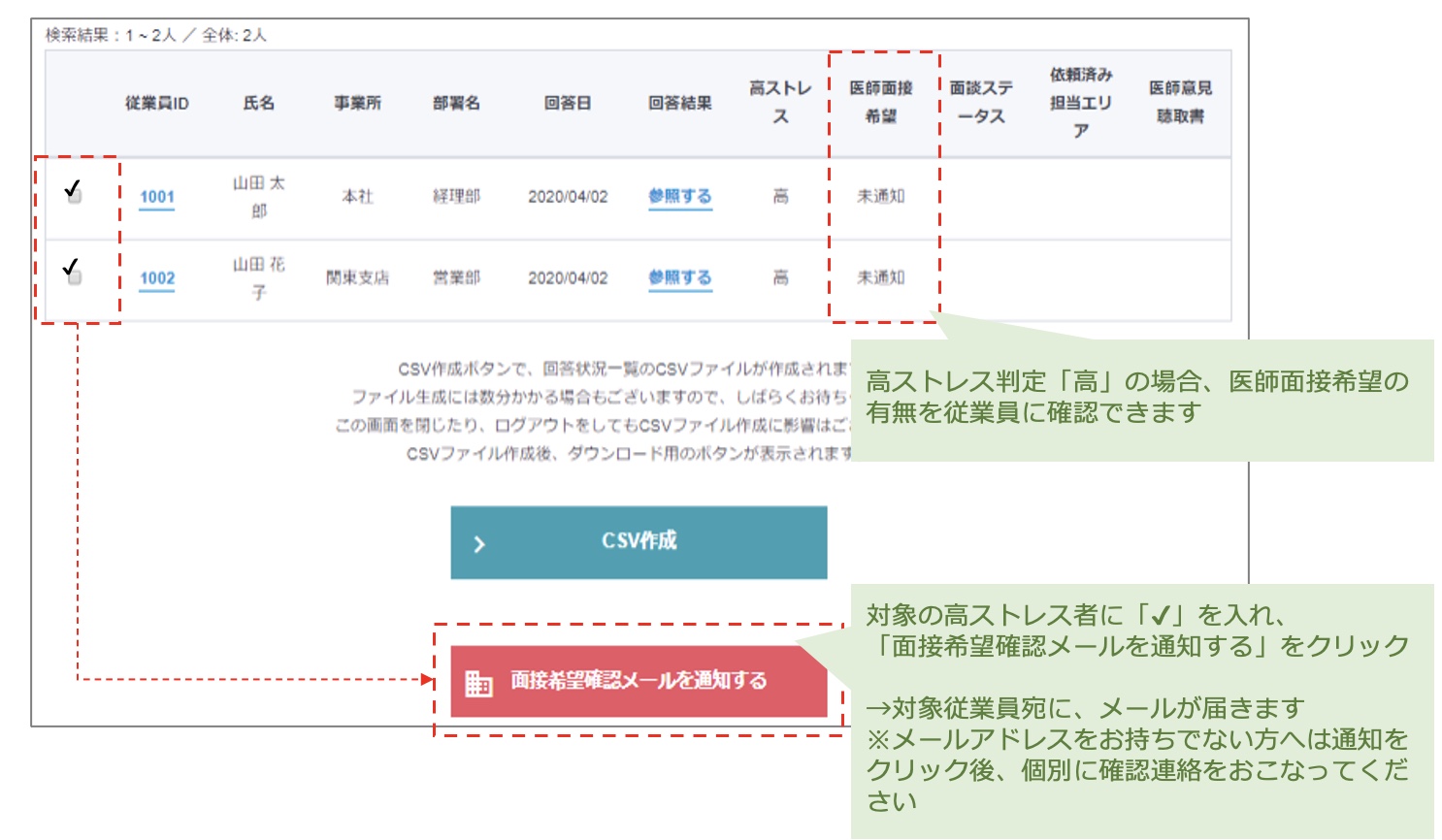Select the 事業所 column header
The image size is (1442, 840).
(358, 103)
